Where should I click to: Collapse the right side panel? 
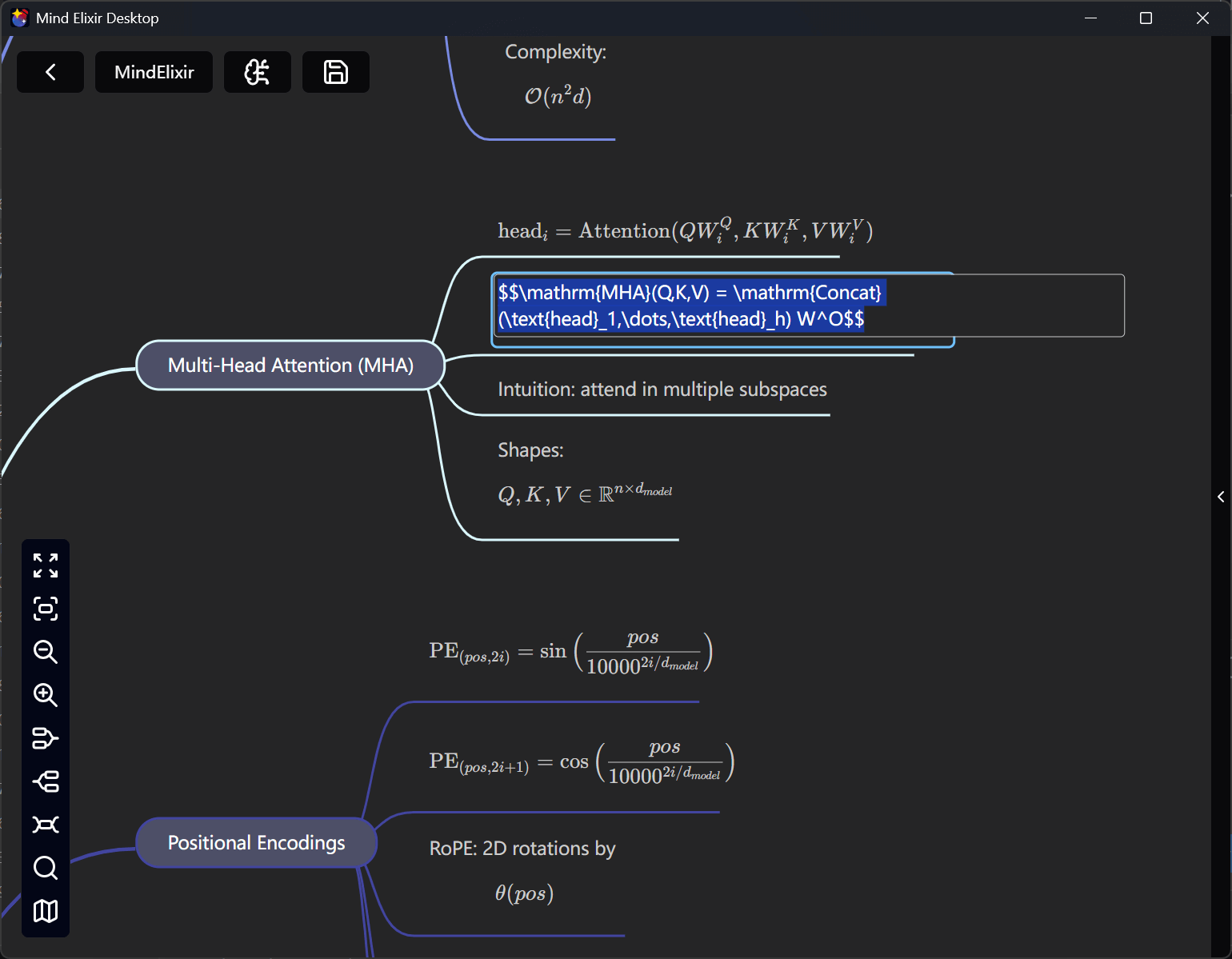[x=1219, y=496]
